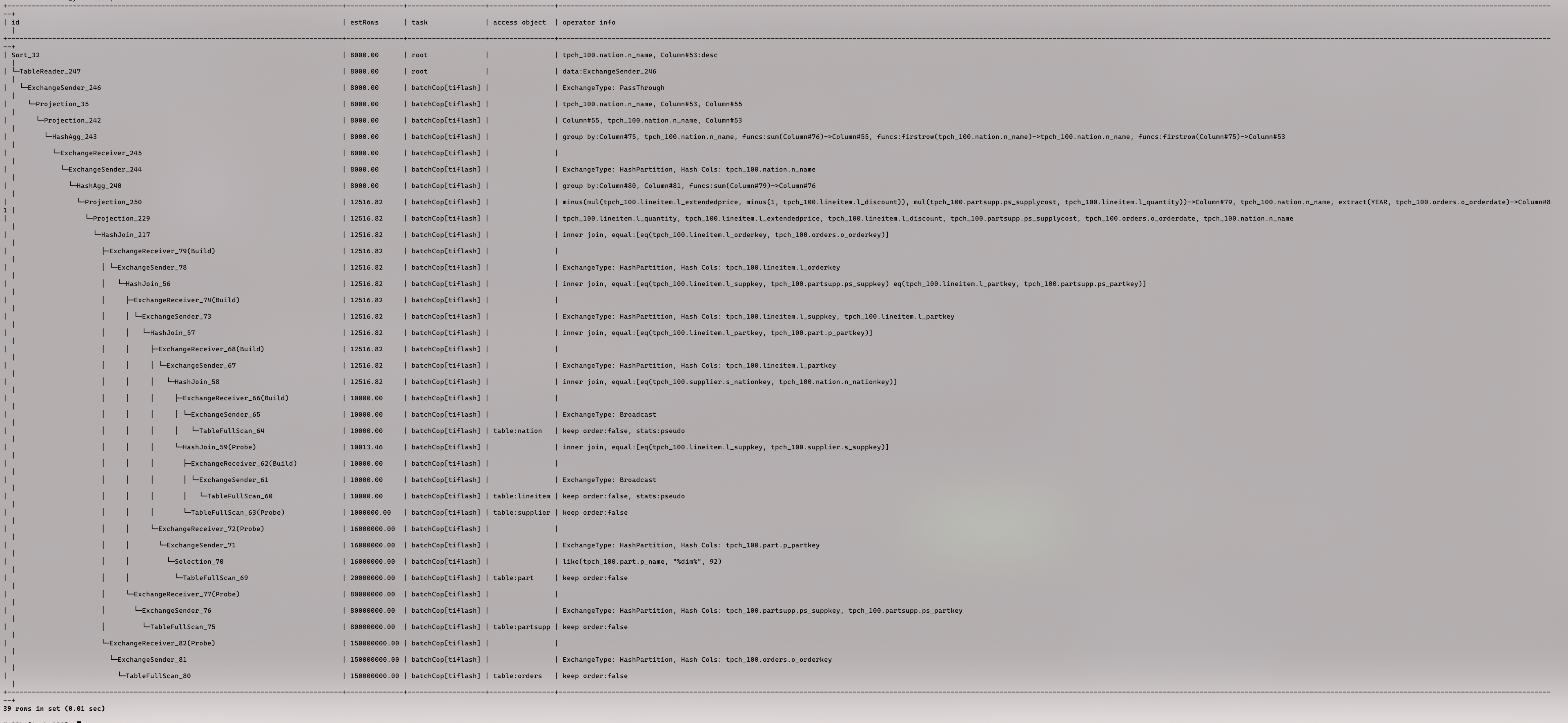Screen dimensions: 1568x723
Task: Select Projection_35 operator id
Action: pos(62,104)
